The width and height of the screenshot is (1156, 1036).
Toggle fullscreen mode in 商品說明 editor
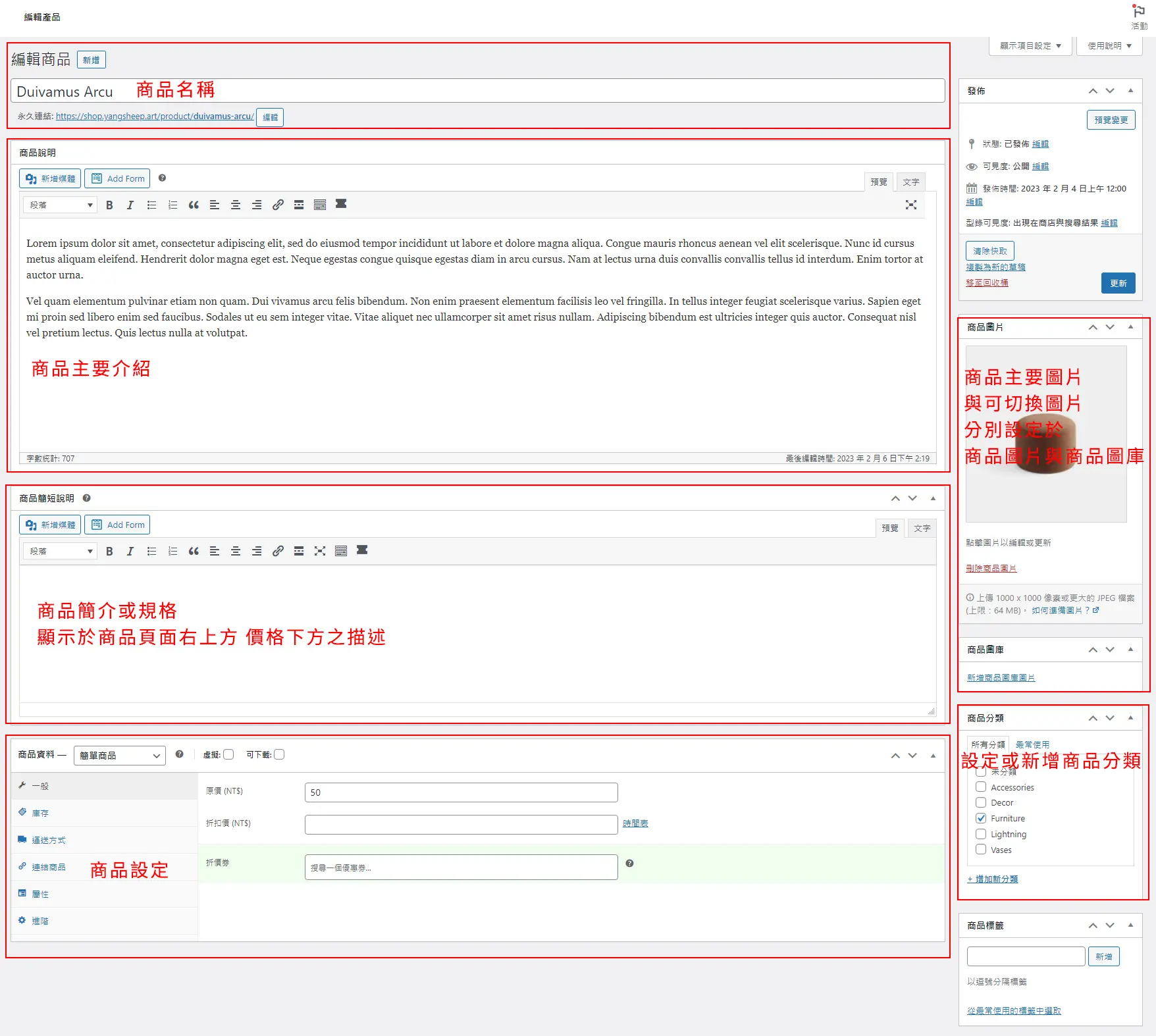pos(910,205)
